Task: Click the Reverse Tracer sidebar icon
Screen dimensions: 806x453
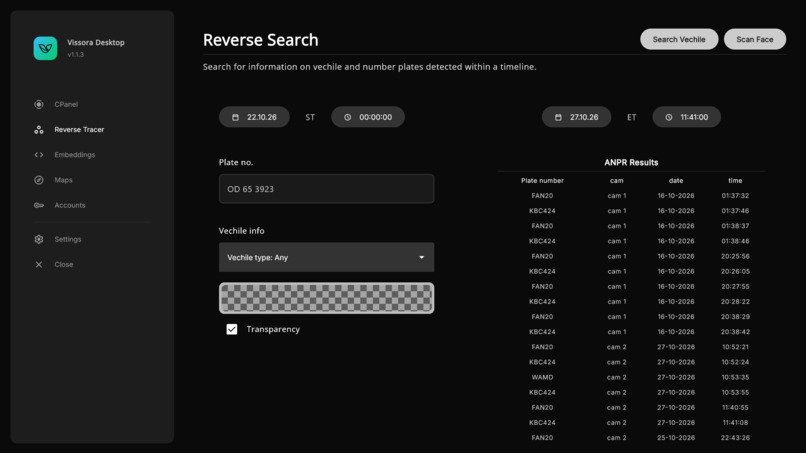Action: pyautogui.click(x=39, y=130)
